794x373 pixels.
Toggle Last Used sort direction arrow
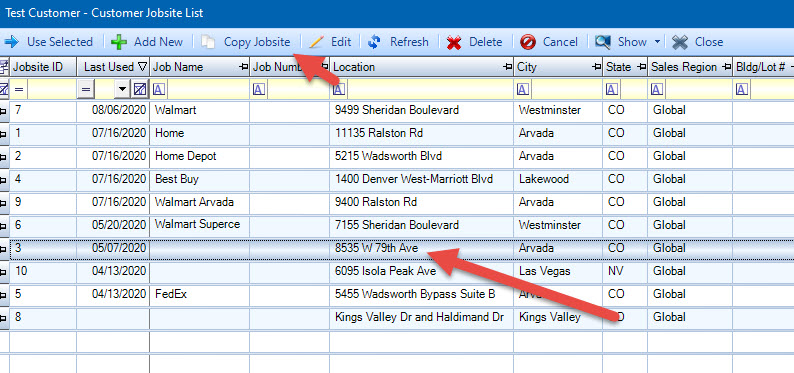click(x=142, y=67)
